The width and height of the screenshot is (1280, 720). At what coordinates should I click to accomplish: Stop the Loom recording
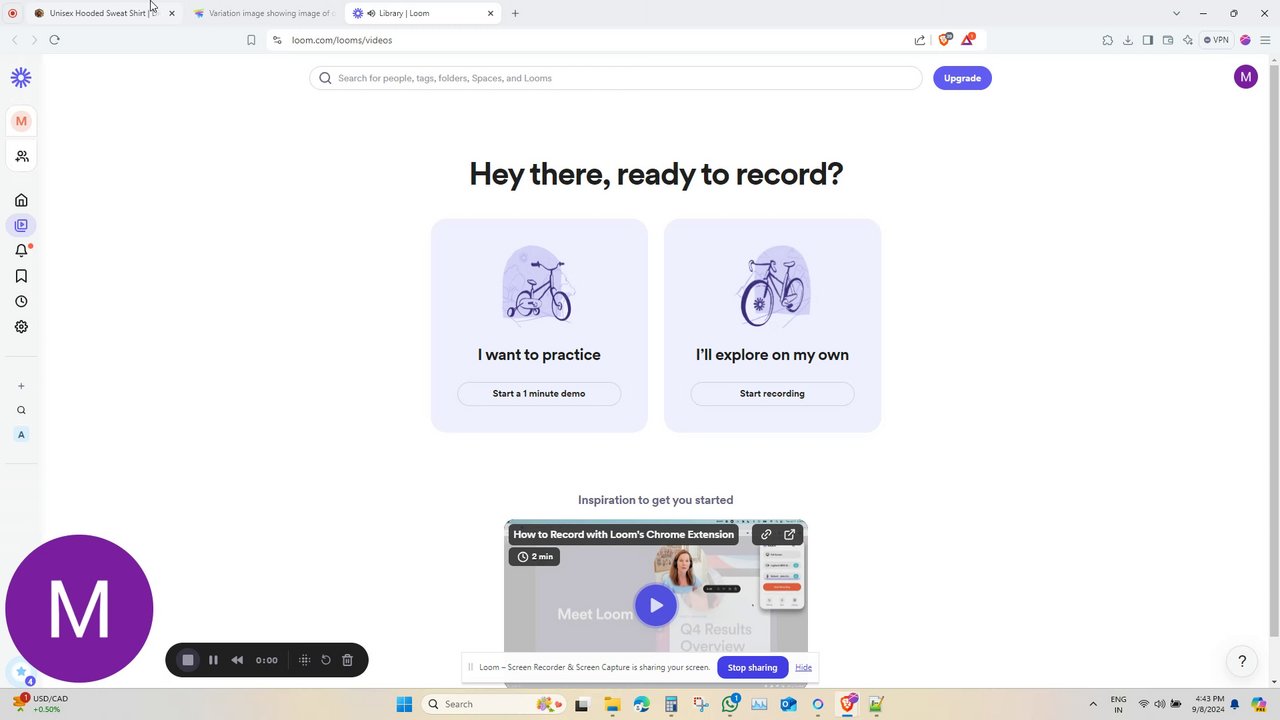(187, 660)
